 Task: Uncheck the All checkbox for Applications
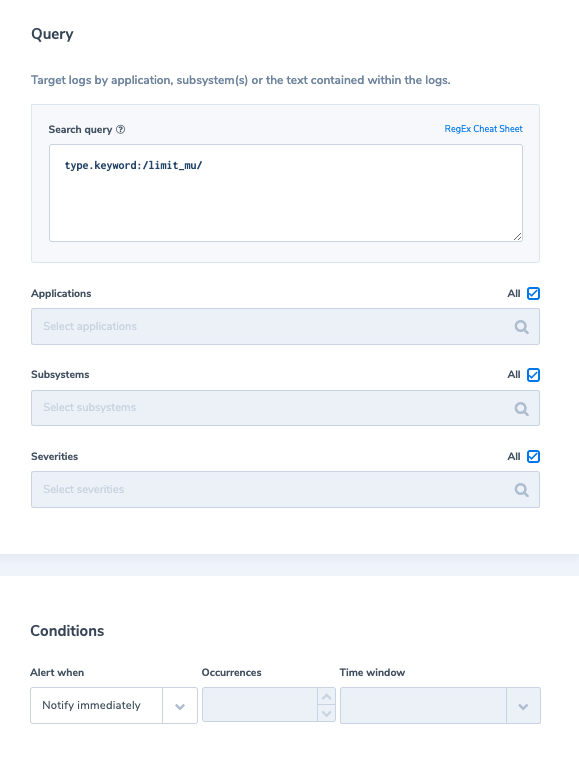coord(533,293)
